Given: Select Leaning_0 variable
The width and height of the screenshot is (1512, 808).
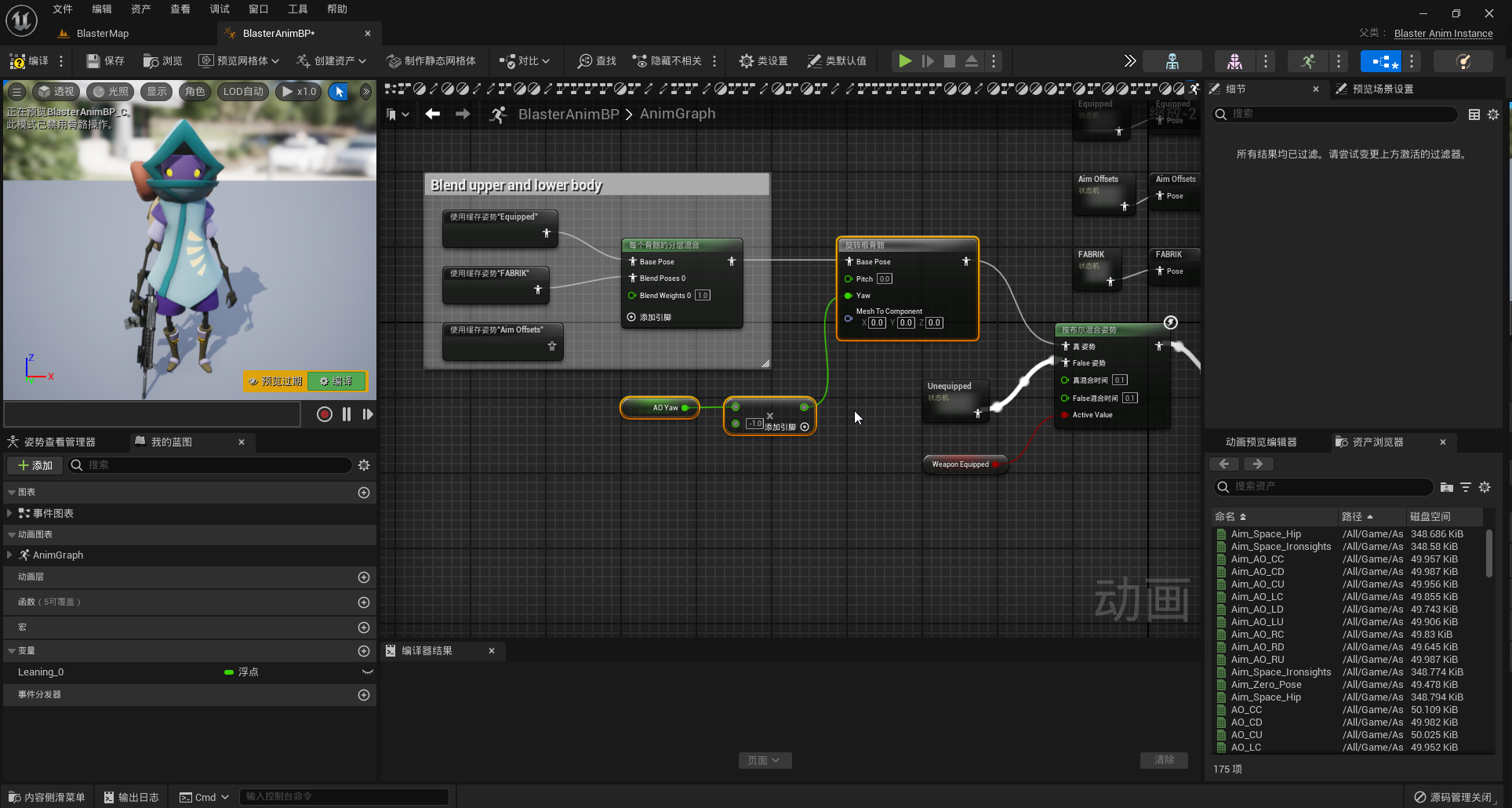Looking at the screenshot, I should pyautogui.click(x=41, y=672).
